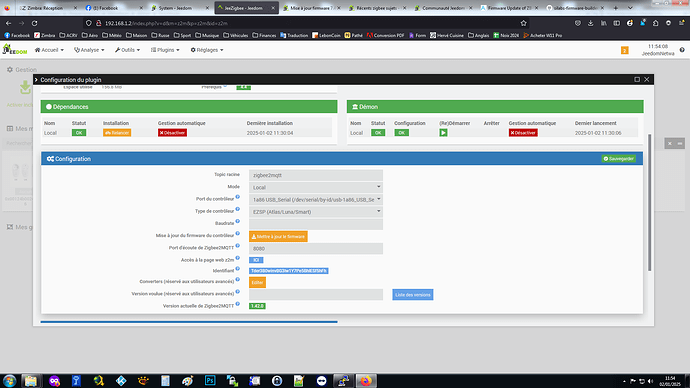Click the Firefox bookmark star icon

coord(523,23)
